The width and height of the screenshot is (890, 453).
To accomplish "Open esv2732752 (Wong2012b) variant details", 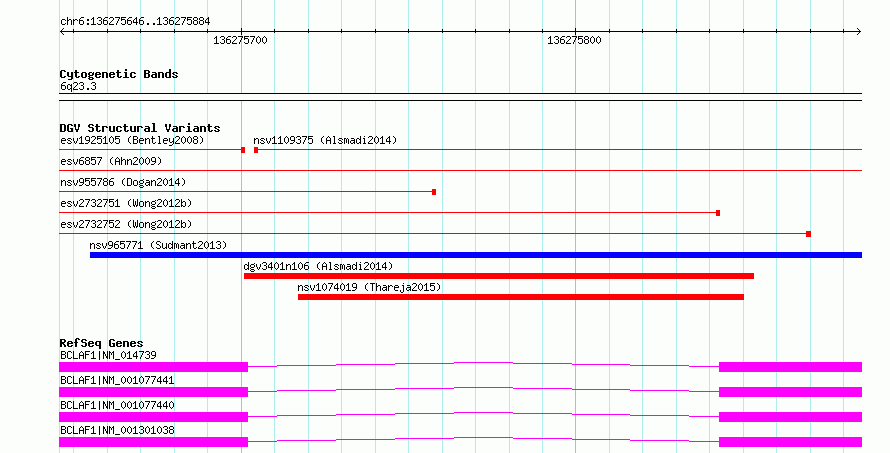I will pos(126,224).
